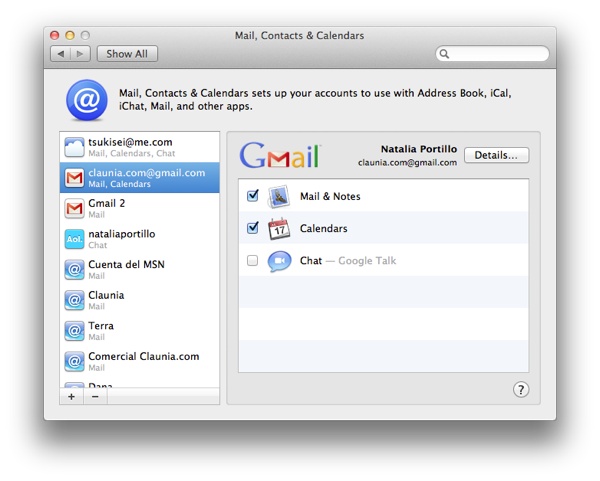Open help with the question mark button
Image resolution: width=600 pixels, height=481 pixels.
click(521, 390)
